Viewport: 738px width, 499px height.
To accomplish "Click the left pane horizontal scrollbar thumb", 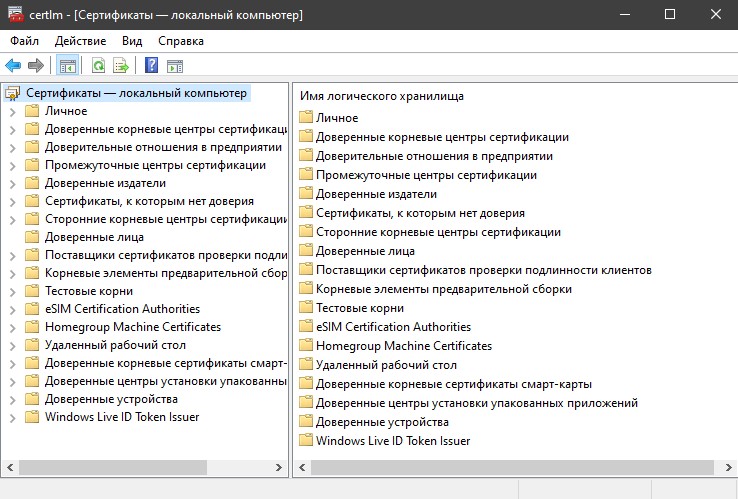I will [112, 467].
